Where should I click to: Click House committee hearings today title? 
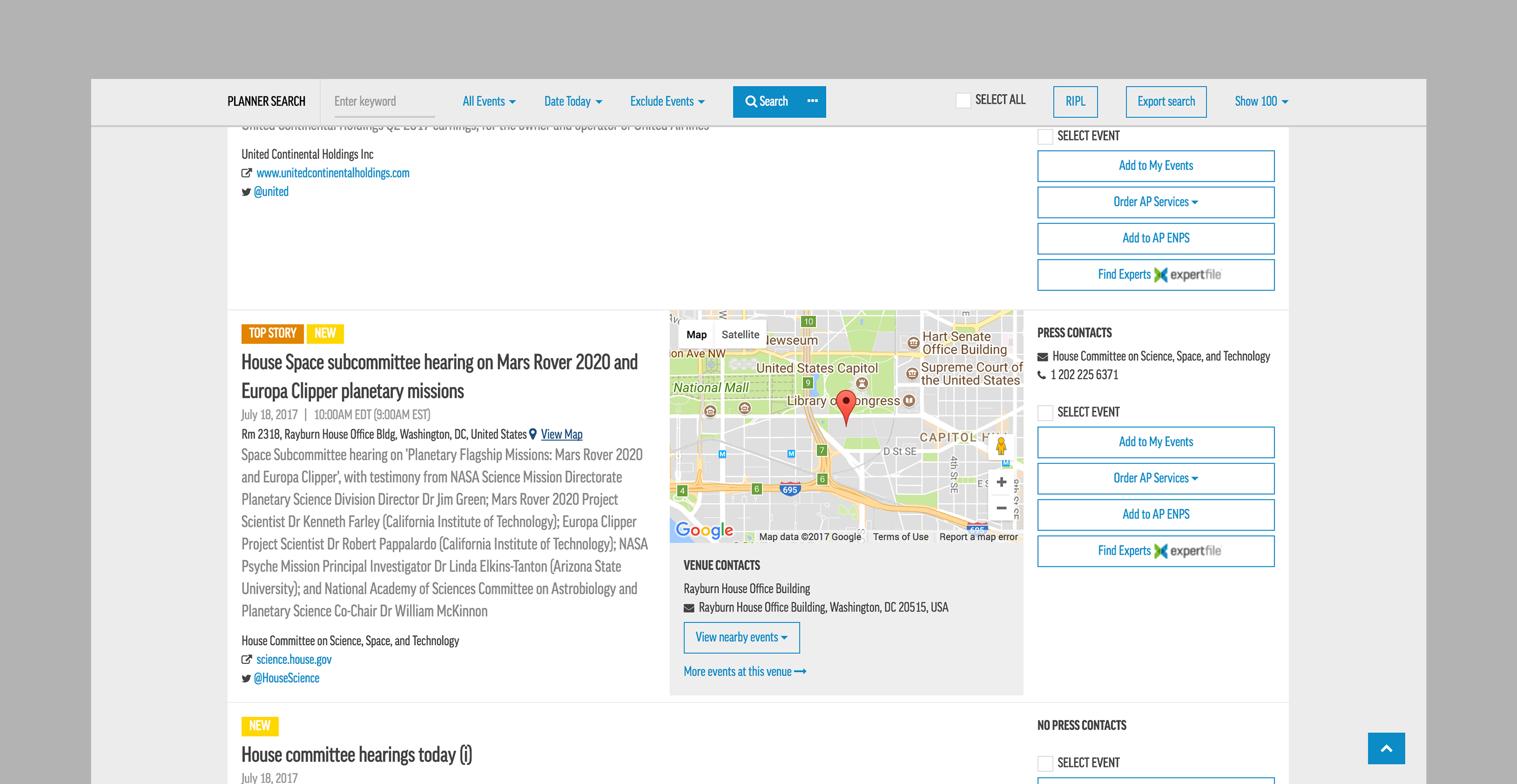356,755
